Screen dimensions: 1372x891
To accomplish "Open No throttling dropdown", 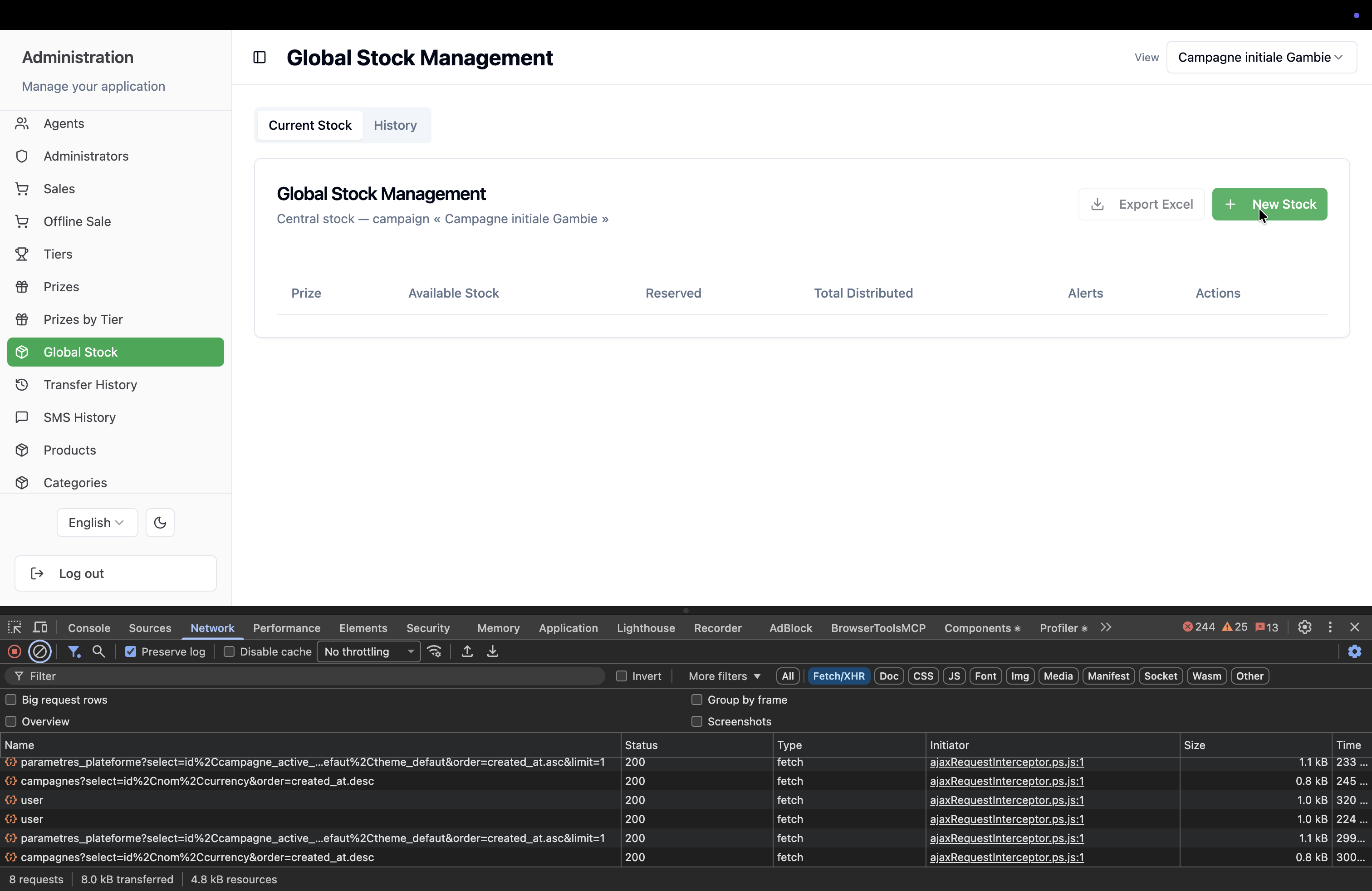I will tap(369, 652).
